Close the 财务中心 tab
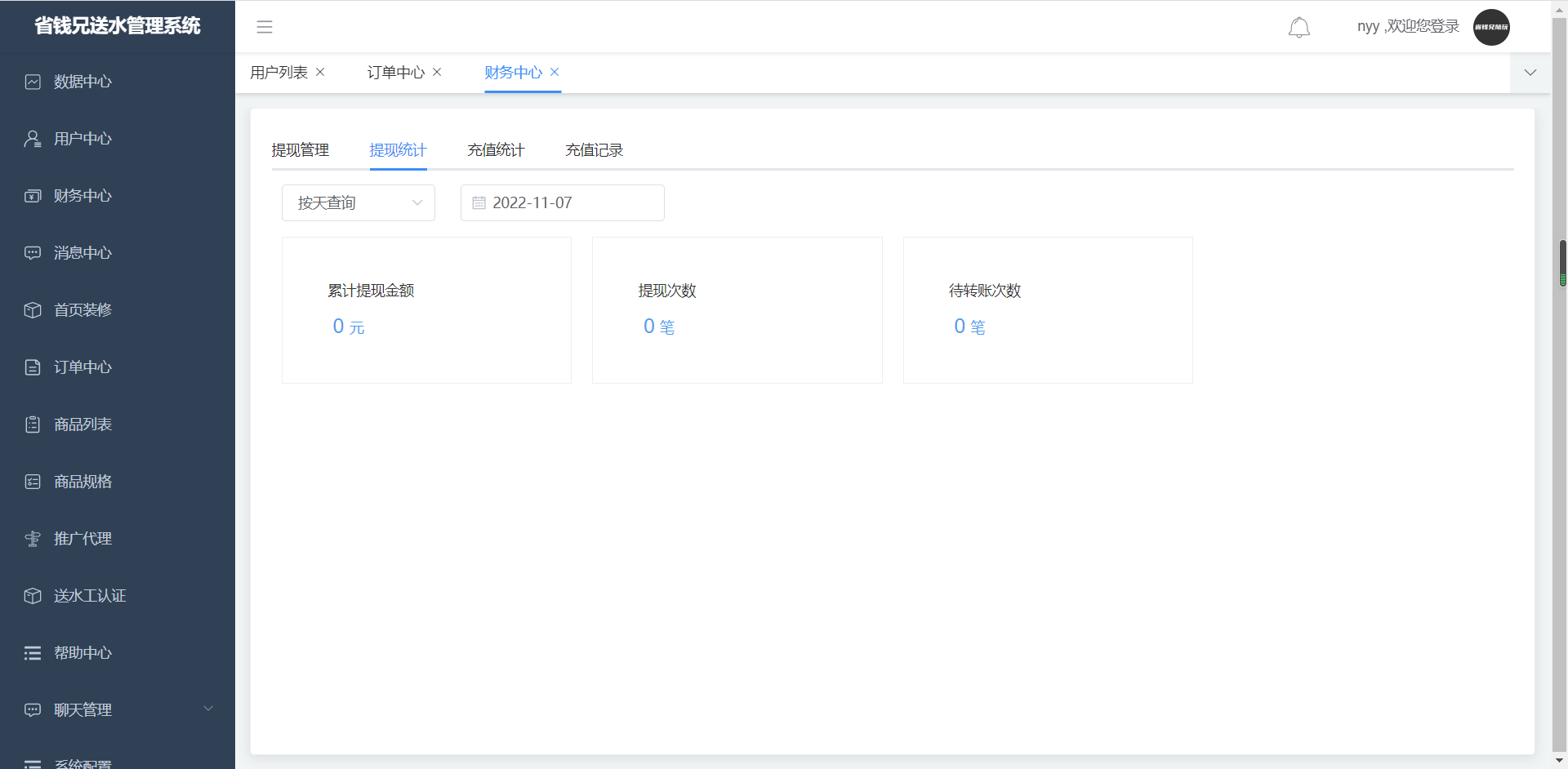Viewport: 1568px width, 769px height. (x=555, y=72)
